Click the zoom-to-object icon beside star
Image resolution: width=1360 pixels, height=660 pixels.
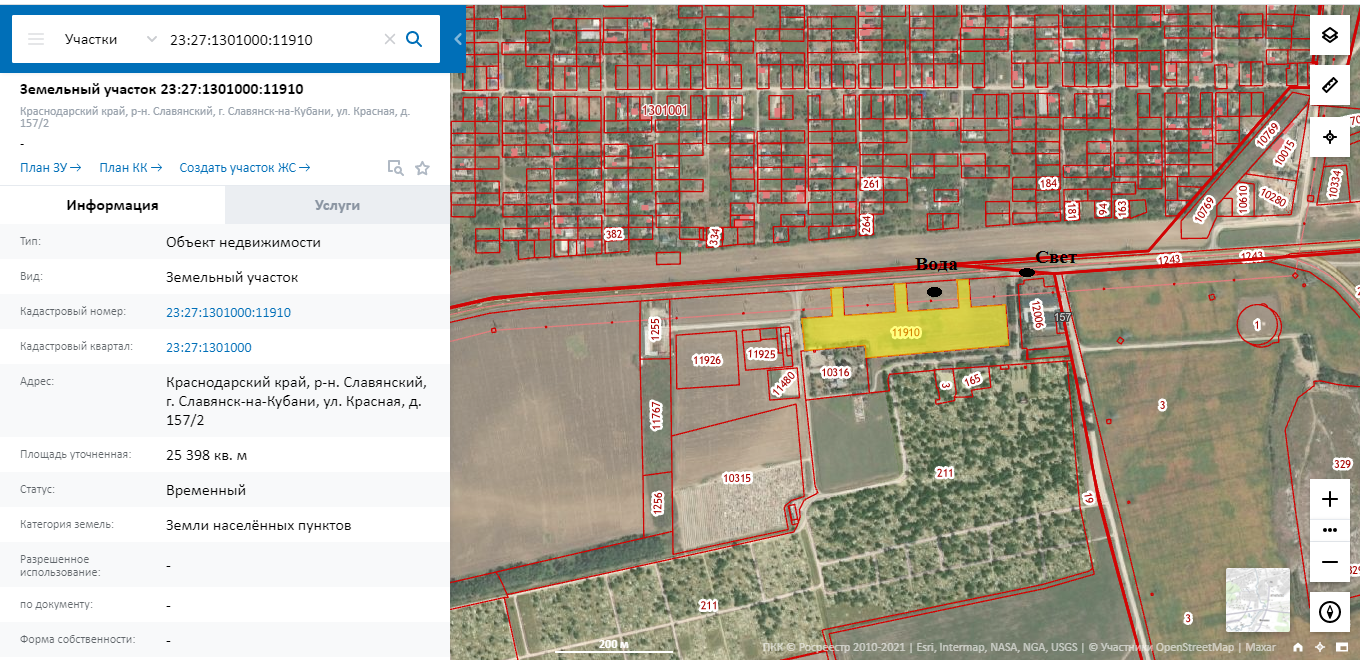click(396, 168)
